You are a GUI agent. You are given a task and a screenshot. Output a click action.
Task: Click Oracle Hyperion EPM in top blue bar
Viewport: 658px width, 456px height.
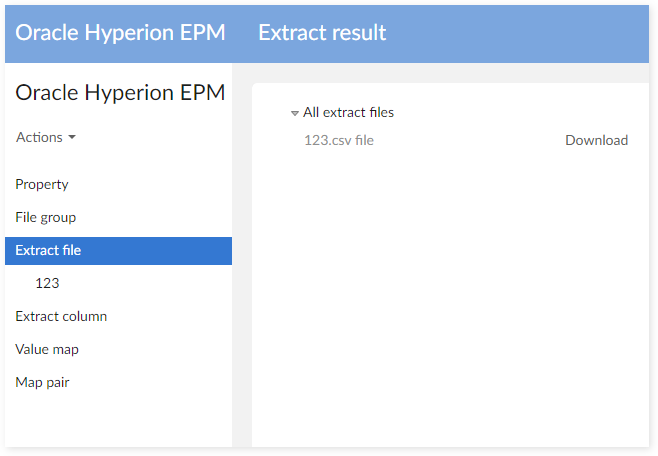(120, 32)
